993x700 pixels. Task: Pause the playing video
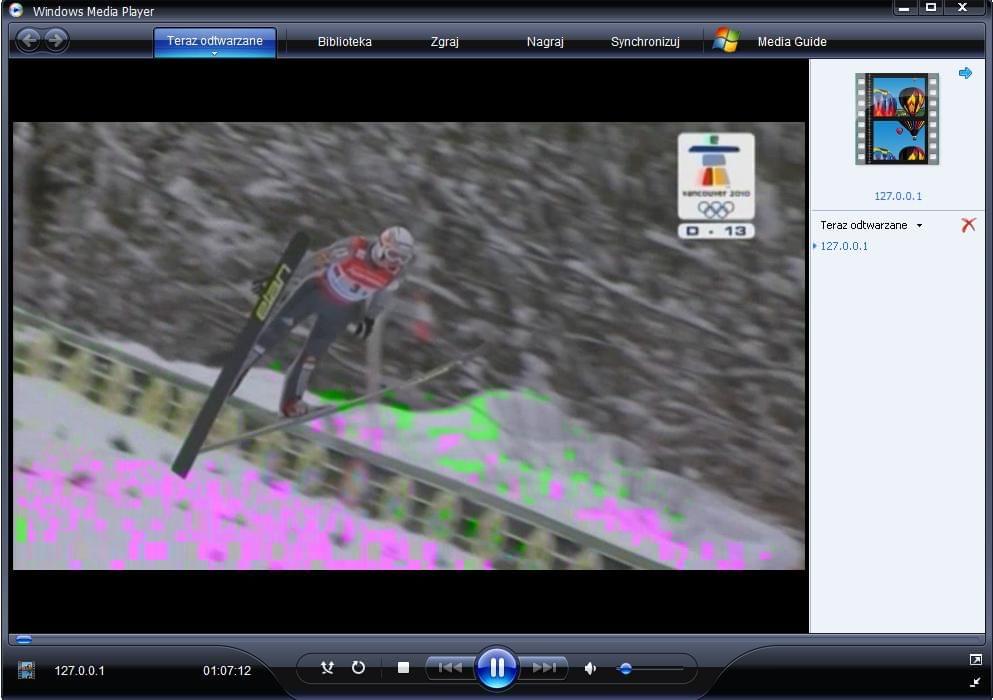496,667
